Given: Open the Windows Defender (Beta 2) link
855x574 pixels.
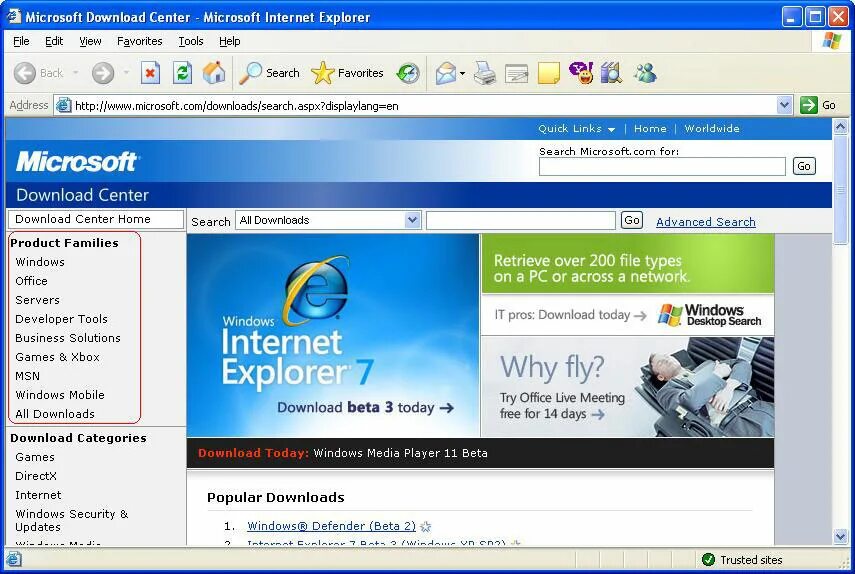Looking at the screenshot, I should coord(332,526).
